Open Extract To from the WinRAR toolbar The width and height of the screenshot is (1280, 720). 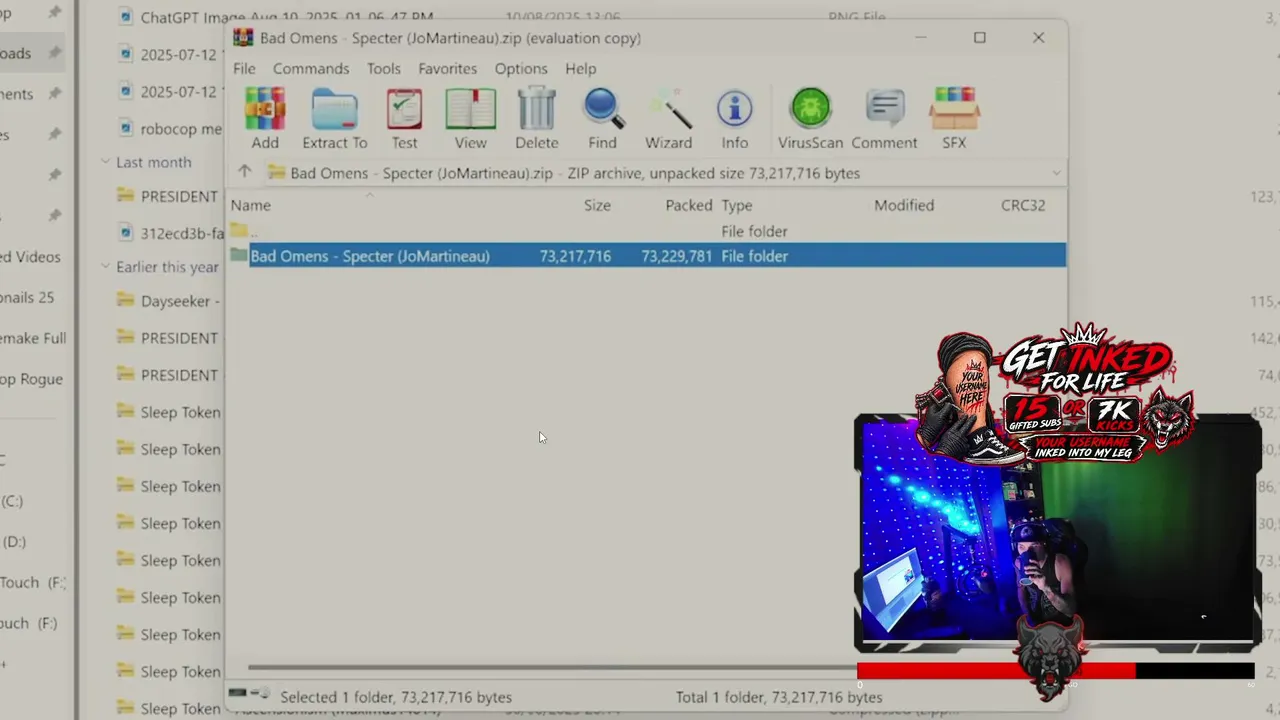(334, 108)
